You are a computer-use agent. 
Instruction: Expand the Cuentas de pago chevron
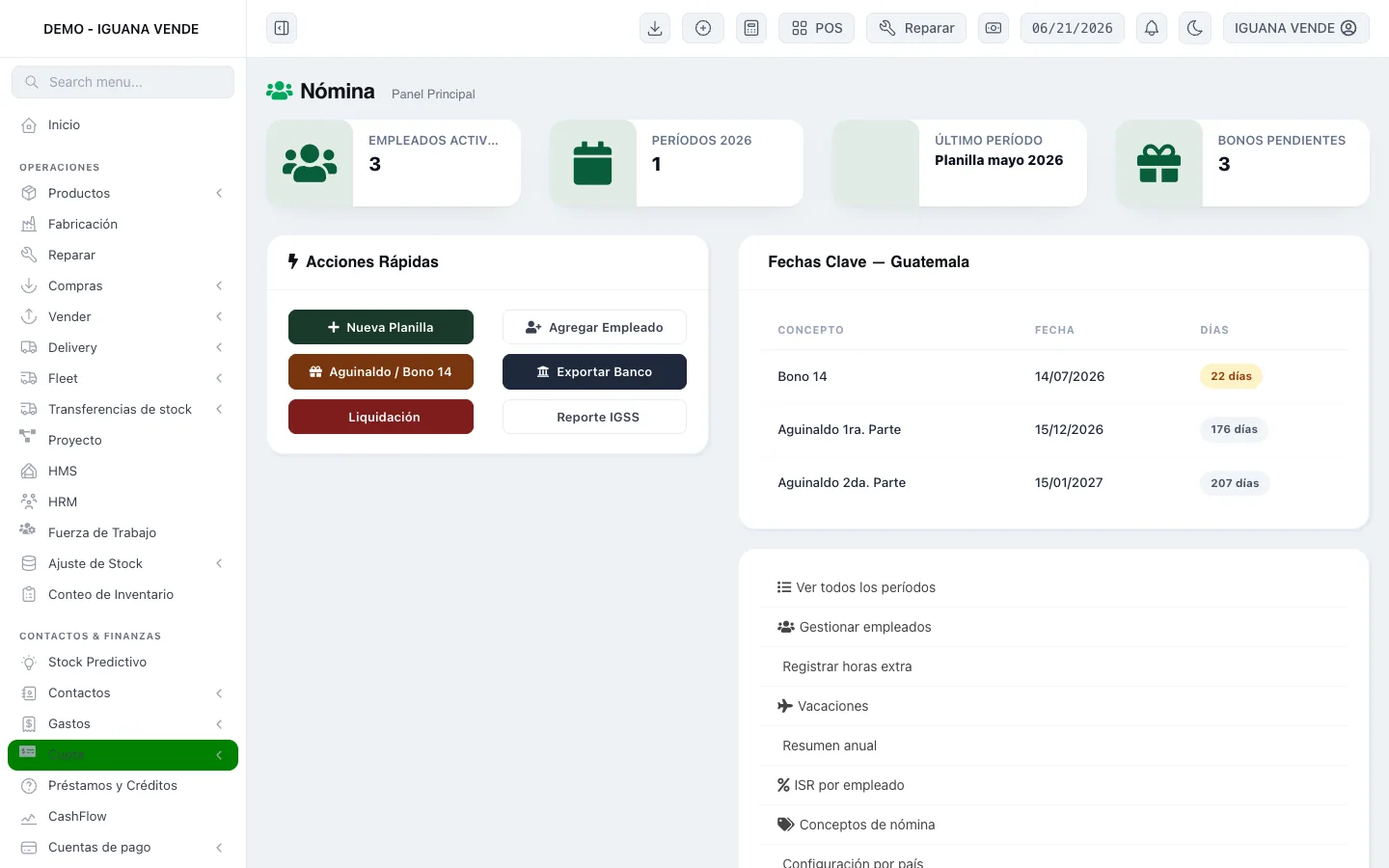pos(219,847)
